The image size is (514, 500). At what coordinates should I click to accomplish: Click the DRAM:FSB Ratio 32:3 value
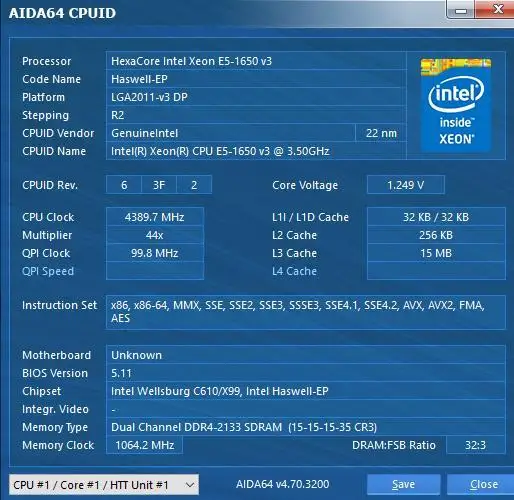coord(476,445)
